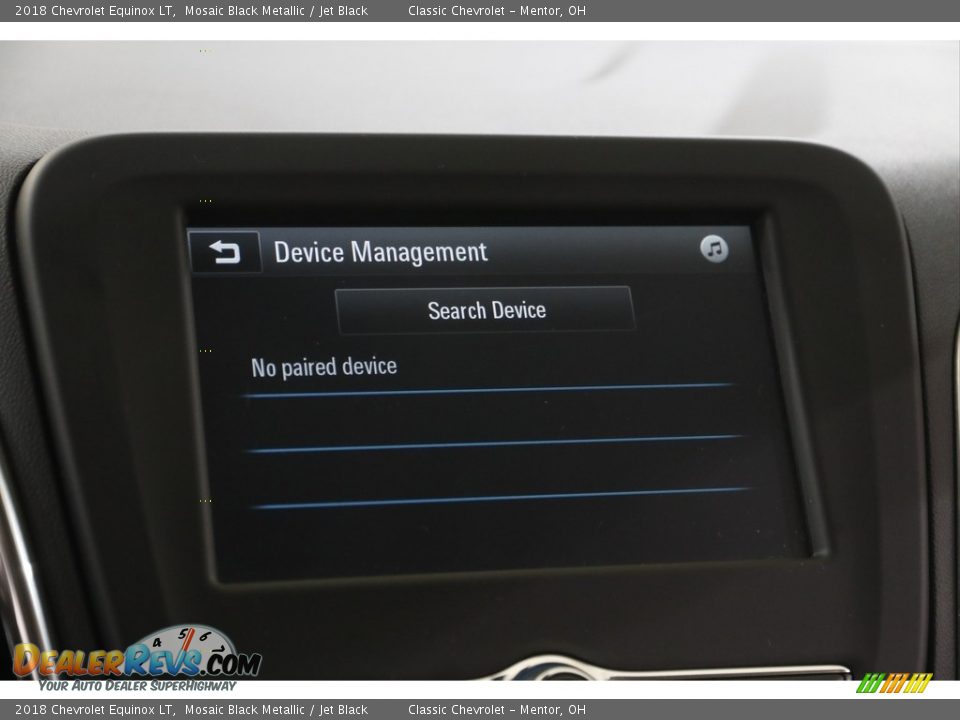Tap the music note audio icon
960x720 pixels.
point(714,249)
